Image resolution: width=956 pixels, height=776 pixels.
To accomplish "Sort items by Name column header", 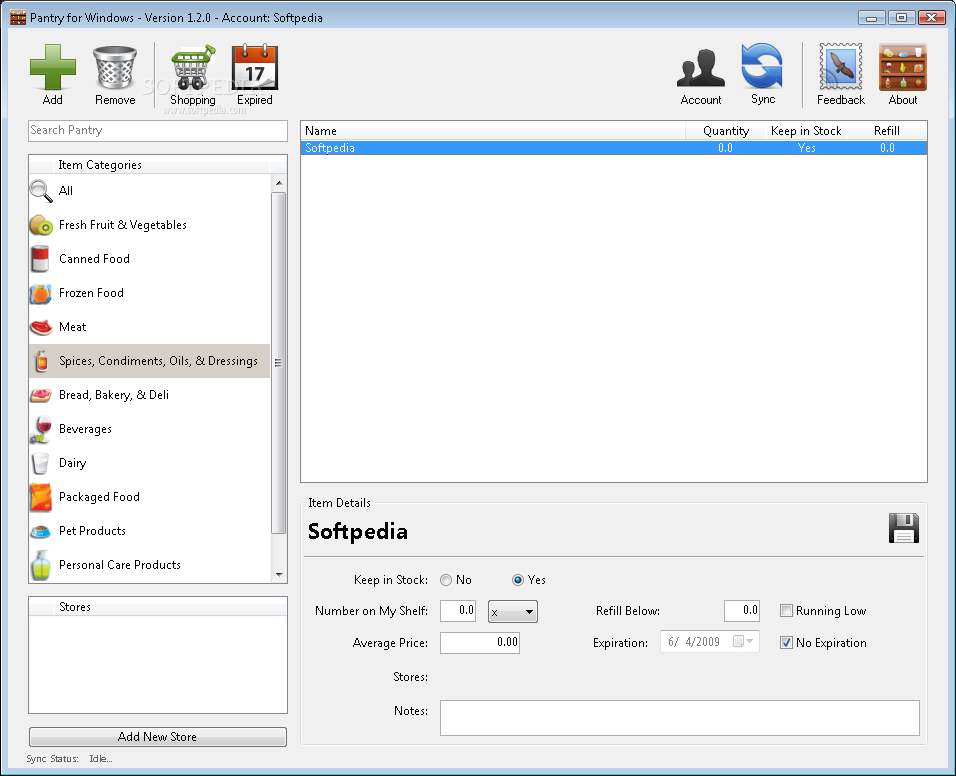I will [493, 130].
